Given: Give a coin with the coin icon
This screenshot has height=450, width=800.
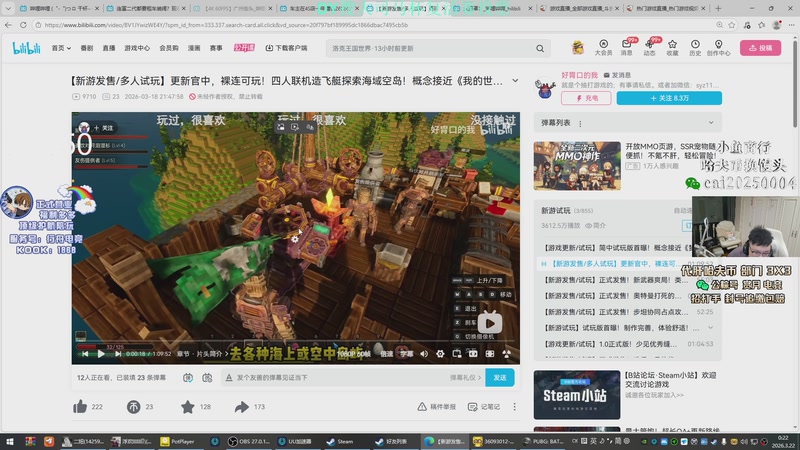Looking at the screenshot, I should pyautogui.click(x=133, y=407).
